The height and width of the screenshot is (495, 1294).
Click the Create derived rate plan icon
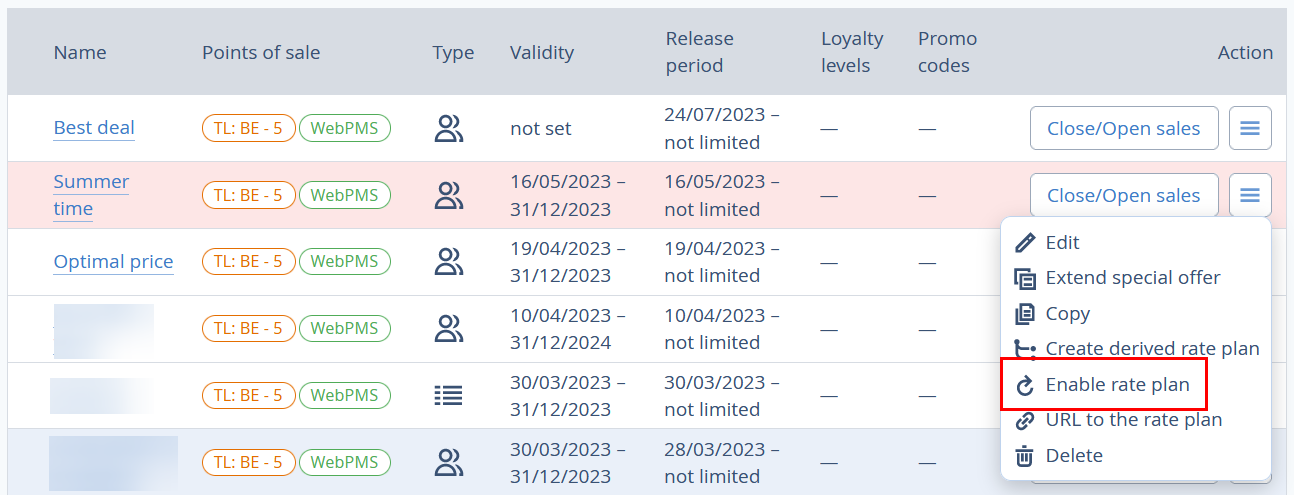pyautogui.click(x=1025, y=349)
